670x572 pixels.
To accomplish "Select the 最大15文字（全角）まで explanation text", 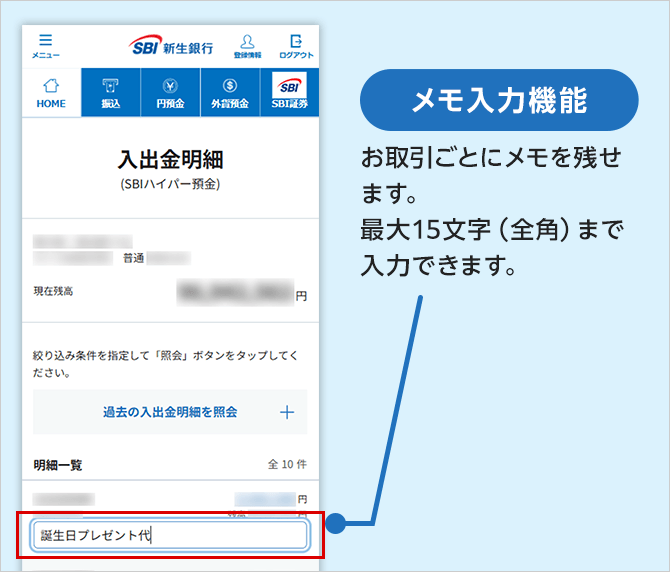I will pos(492,230).
